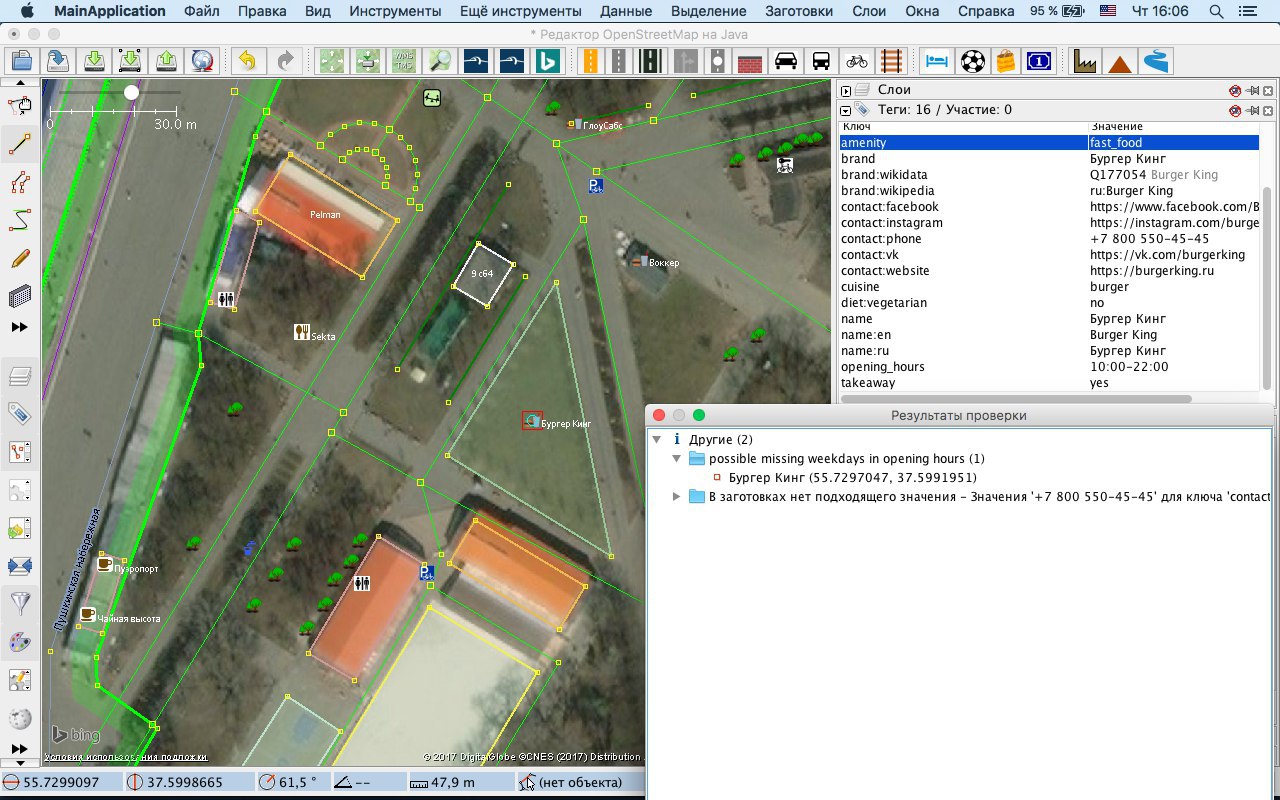
Task: Click the pencil tool in left toolbar
Action: click(x=20, y=258)
